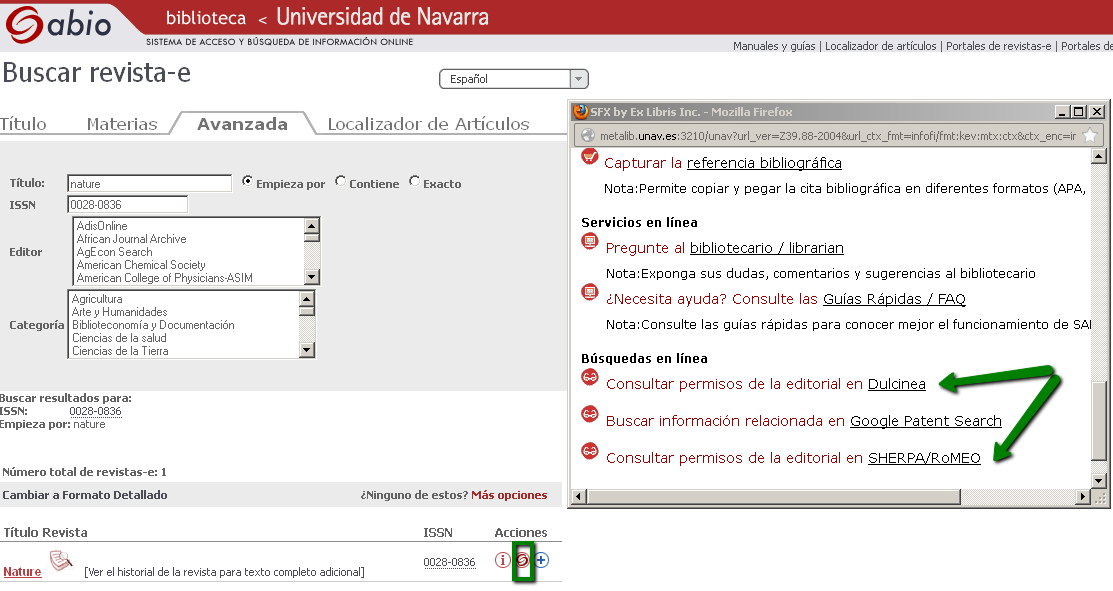Click the 'Más opciones' link
The width and height of the screenshot is (1113, 591).
tap(509, 495)
